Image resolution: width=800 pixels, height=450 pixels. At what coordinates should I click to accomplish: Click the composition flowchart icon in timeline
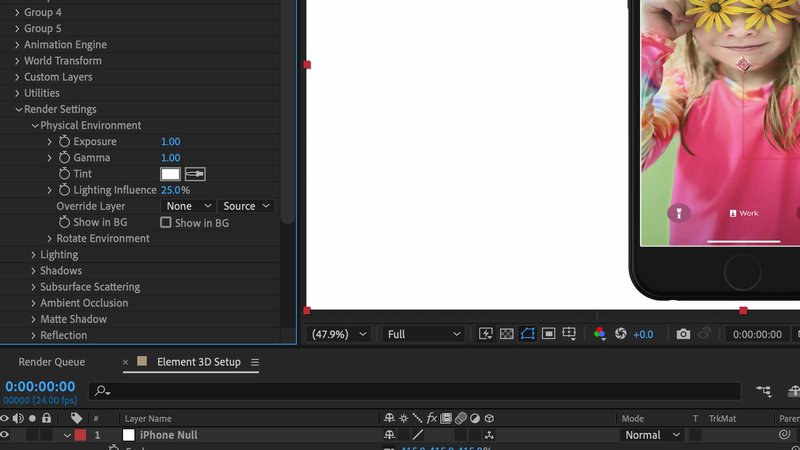pos(764,391)
